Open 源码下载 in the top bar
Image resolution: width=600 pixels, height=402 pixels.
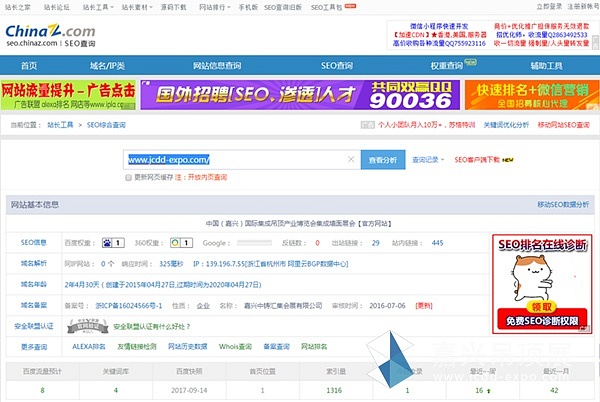tap(173, 7)
